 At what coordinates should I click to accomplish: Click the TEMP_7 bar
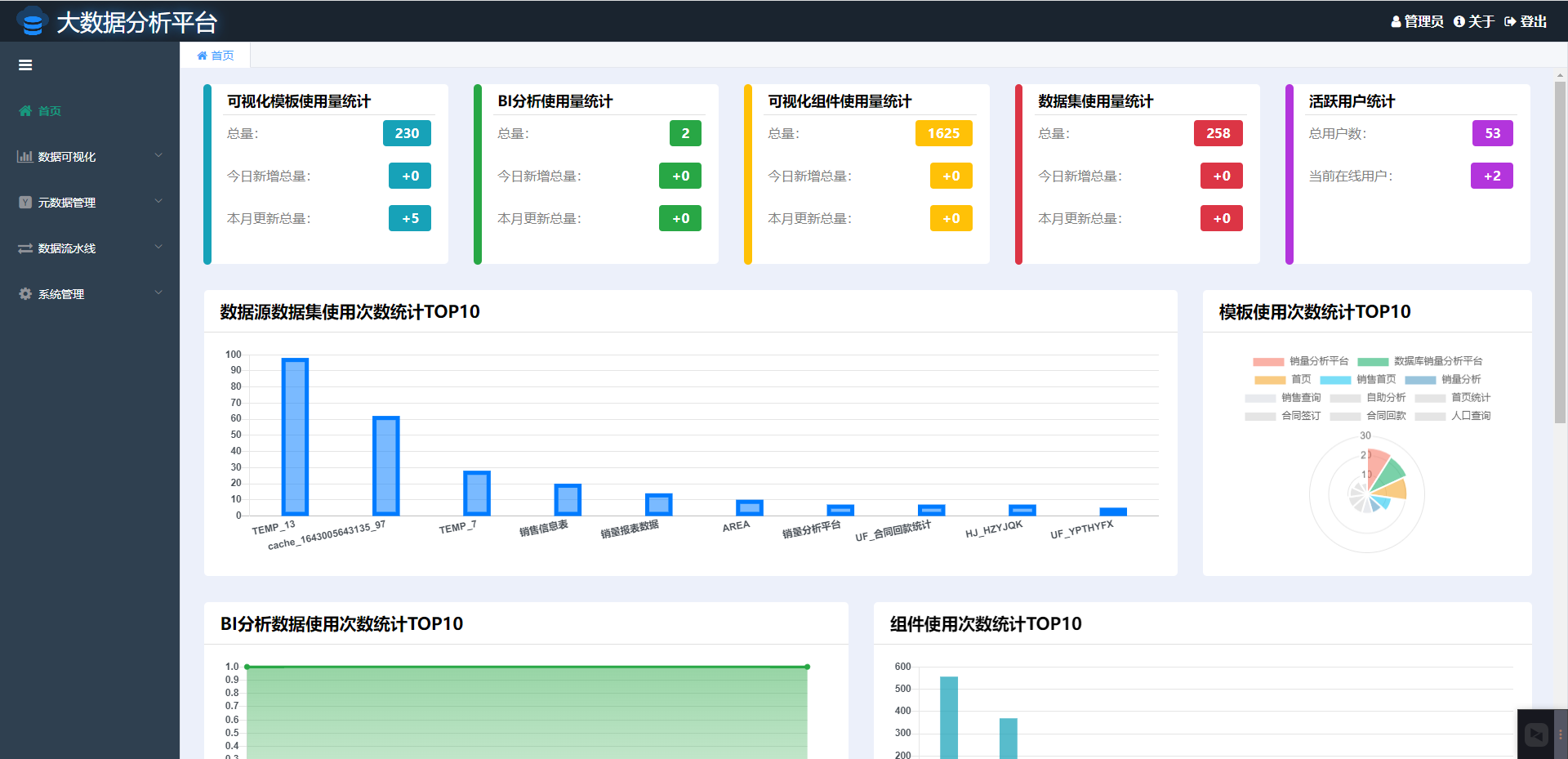click(477, 493)
